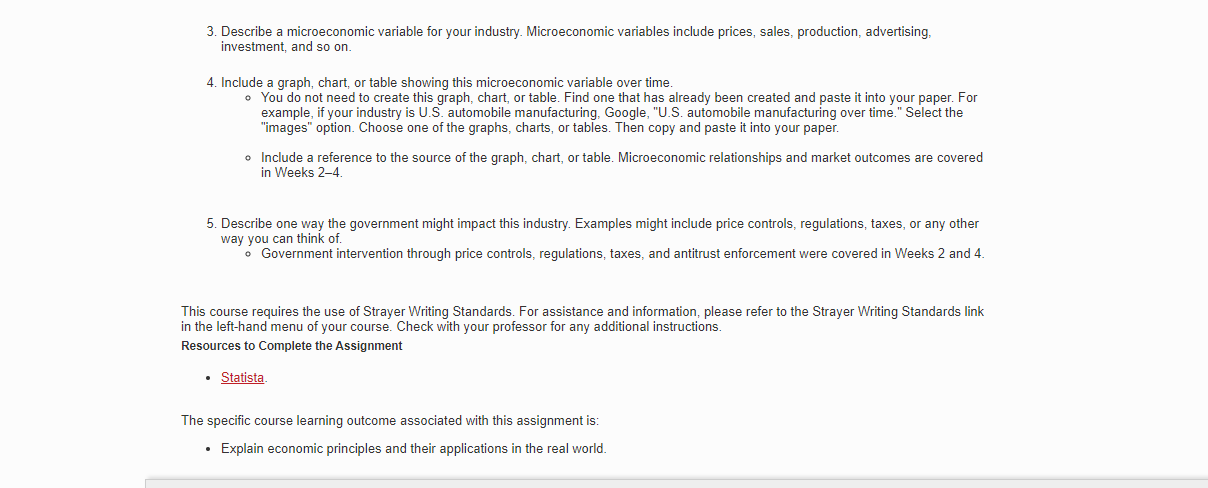Click the bullet marker before Statista
Viewport: 1208px width, 488px height.
coord(207,379)
